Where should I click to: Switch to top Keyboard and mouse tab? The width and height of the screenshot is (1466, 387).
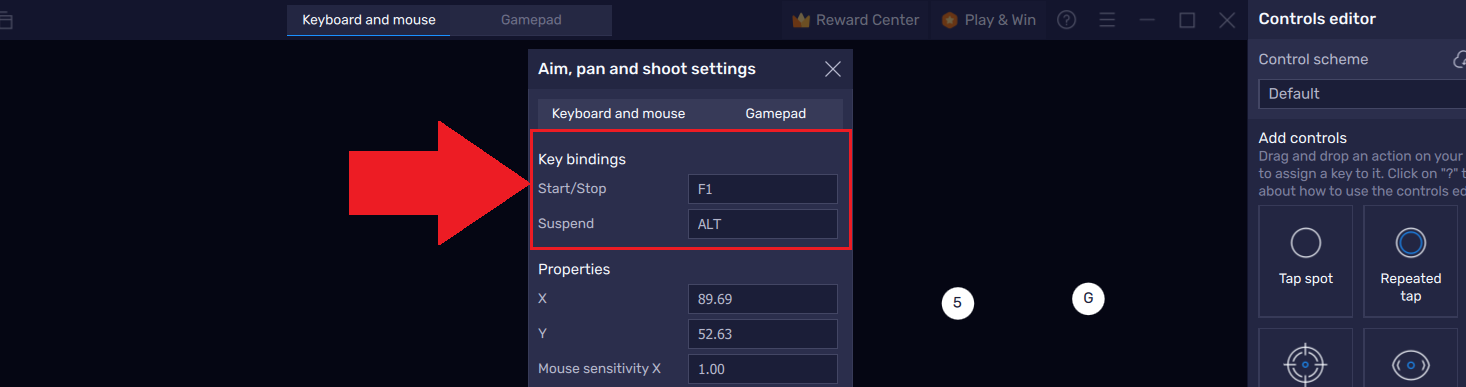click(369, 20)
